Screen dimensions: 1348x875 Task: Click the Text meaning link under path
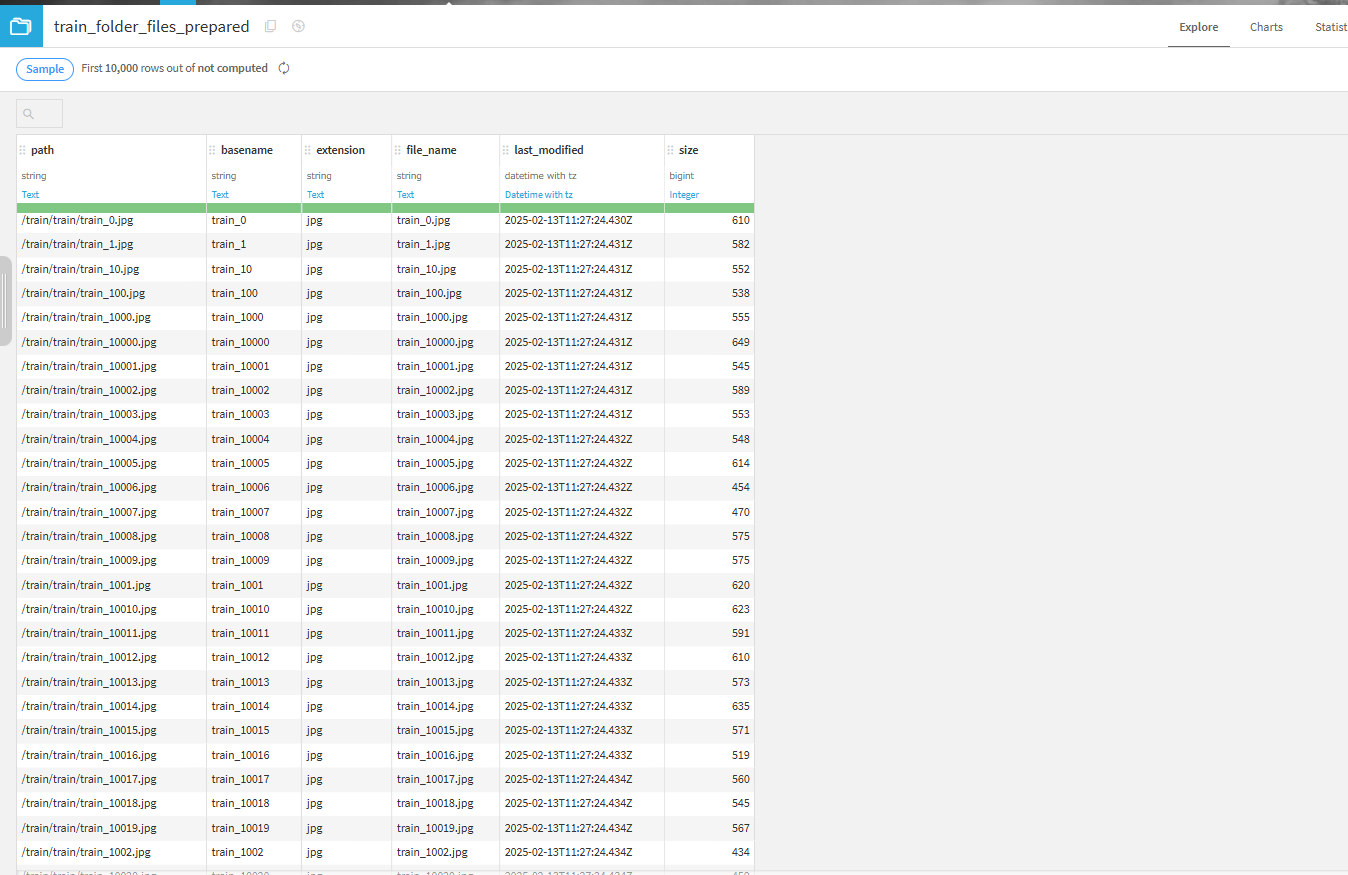30,195
